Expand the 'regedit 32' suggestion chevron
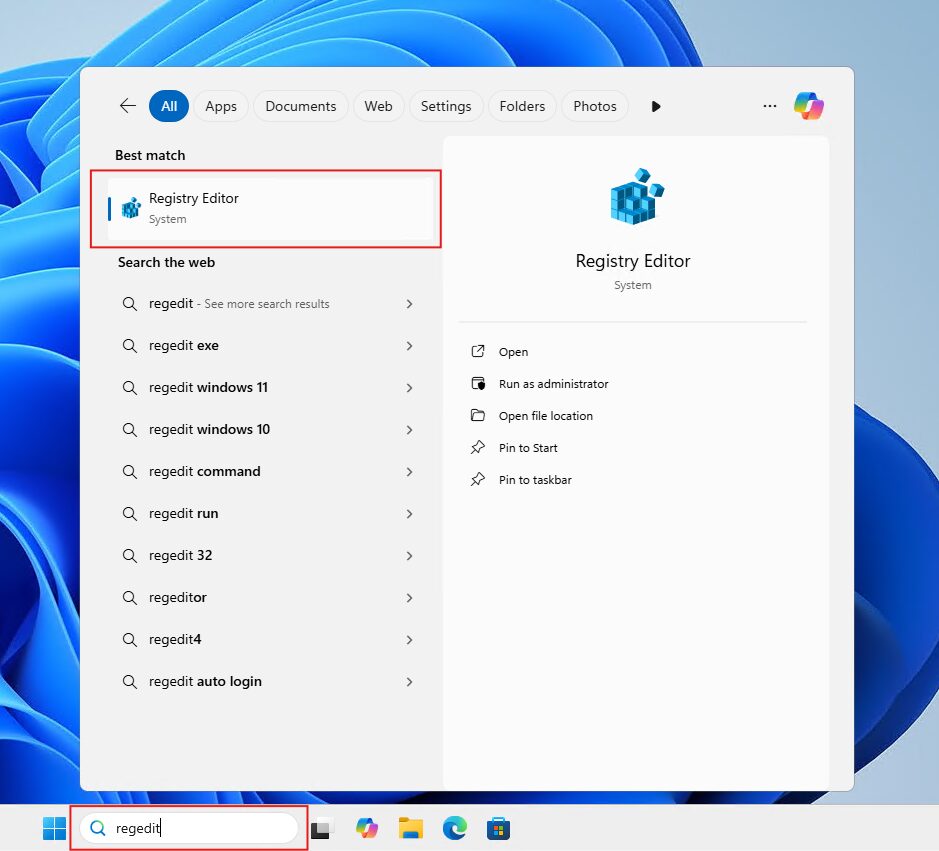 pos(410,555)
